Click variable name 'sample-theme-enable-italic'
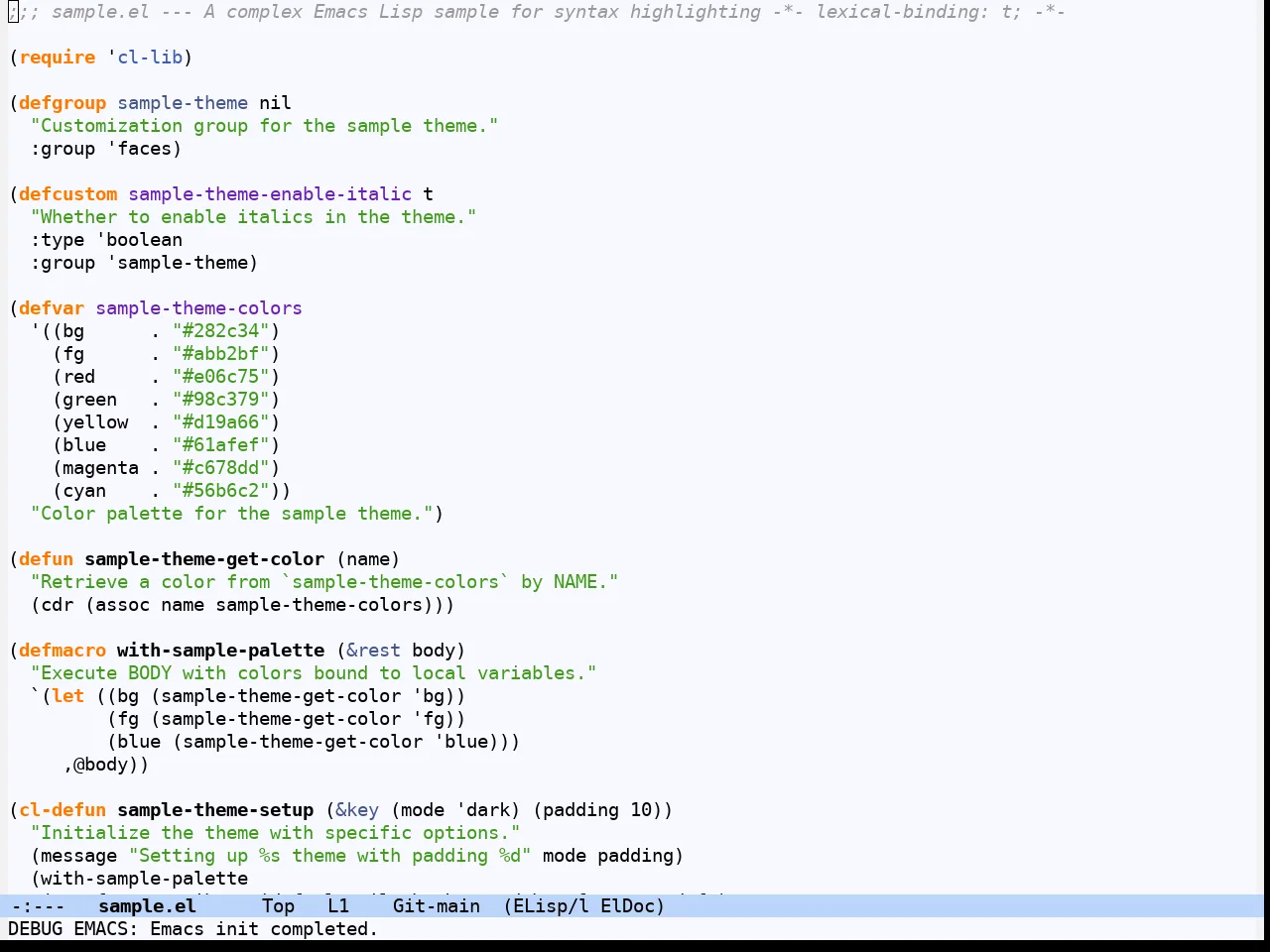 [270, 194]
